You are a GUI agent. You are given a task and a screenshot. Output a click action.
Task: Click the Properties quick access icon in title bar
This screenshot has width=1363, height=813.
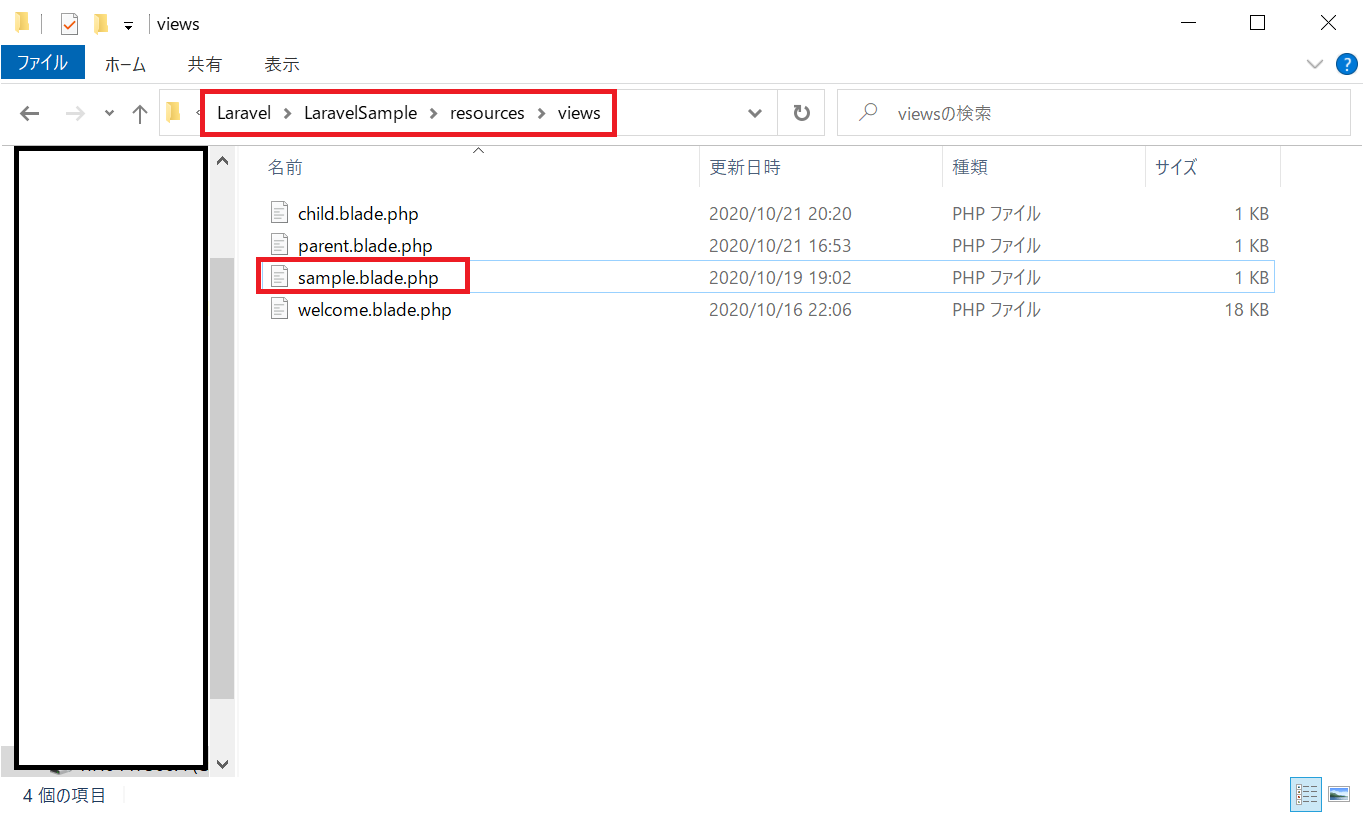coord(69,24)
